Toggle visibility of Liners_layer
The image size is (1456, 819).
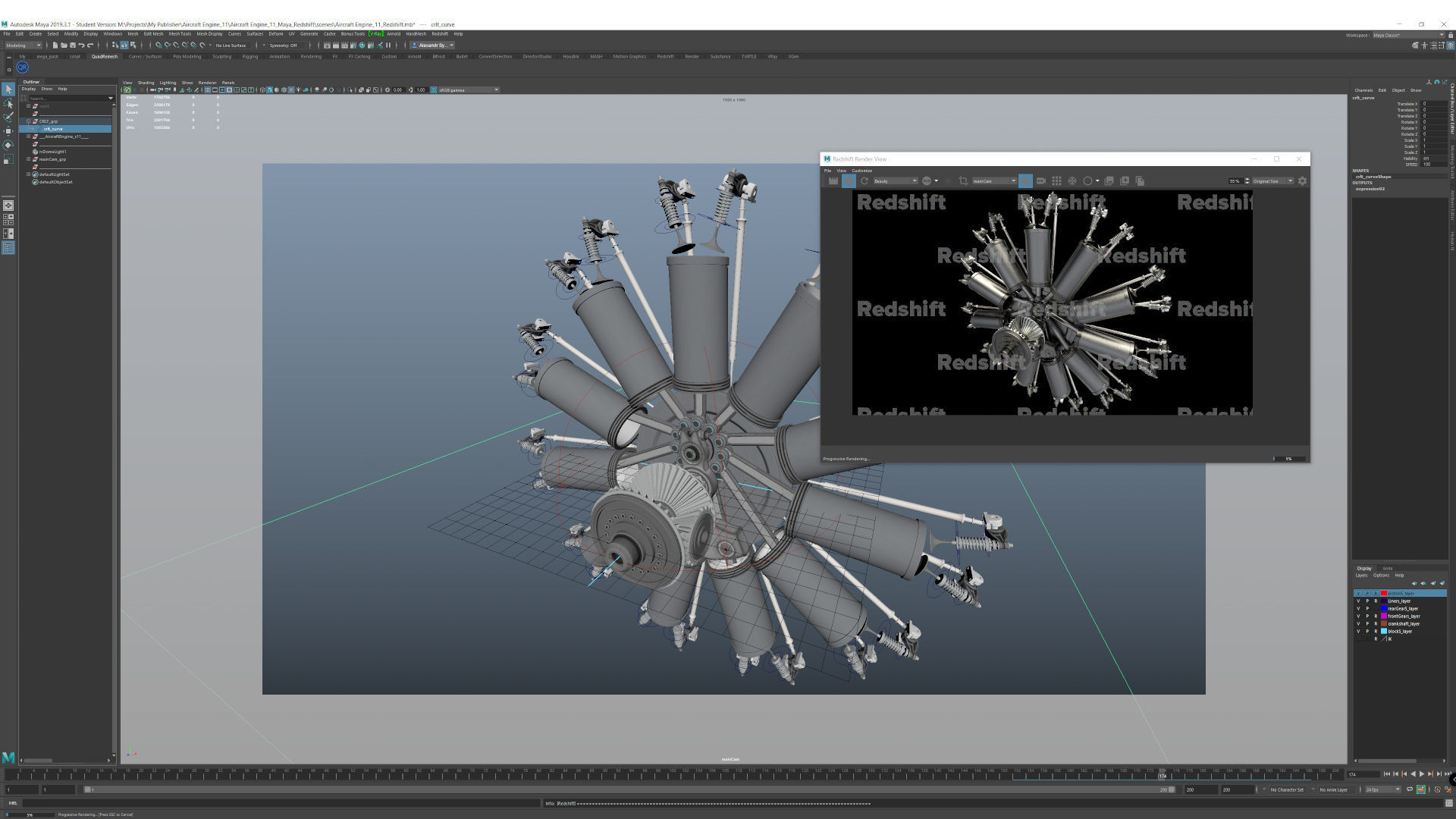(1359, 601)
